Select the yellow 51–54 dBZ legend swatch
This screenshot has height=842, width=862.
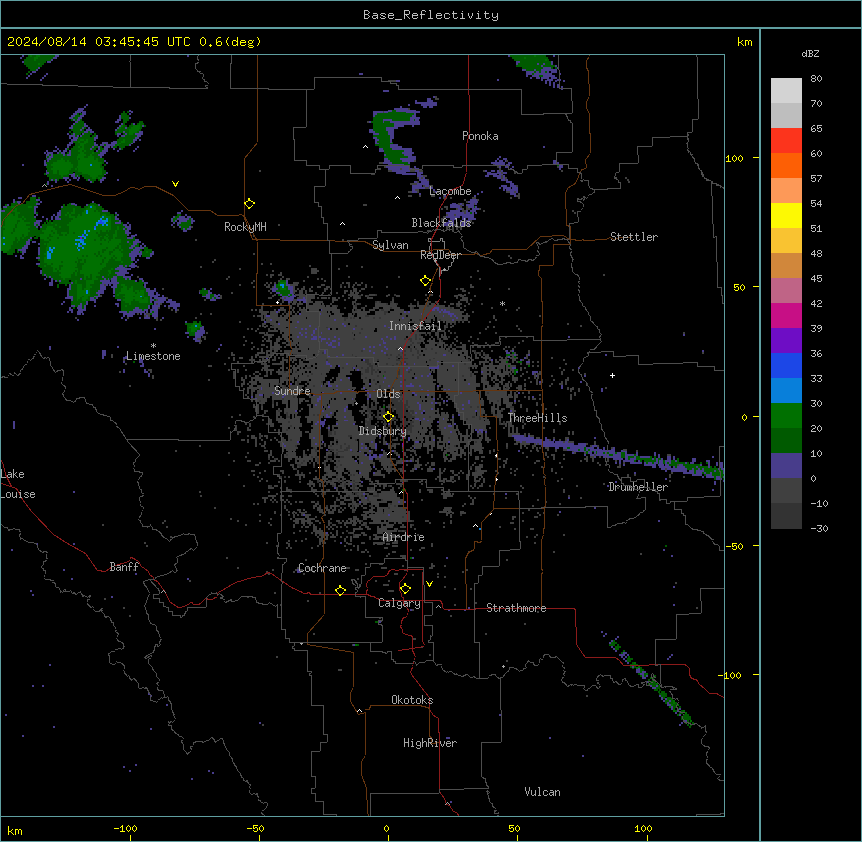click(786, 215)
